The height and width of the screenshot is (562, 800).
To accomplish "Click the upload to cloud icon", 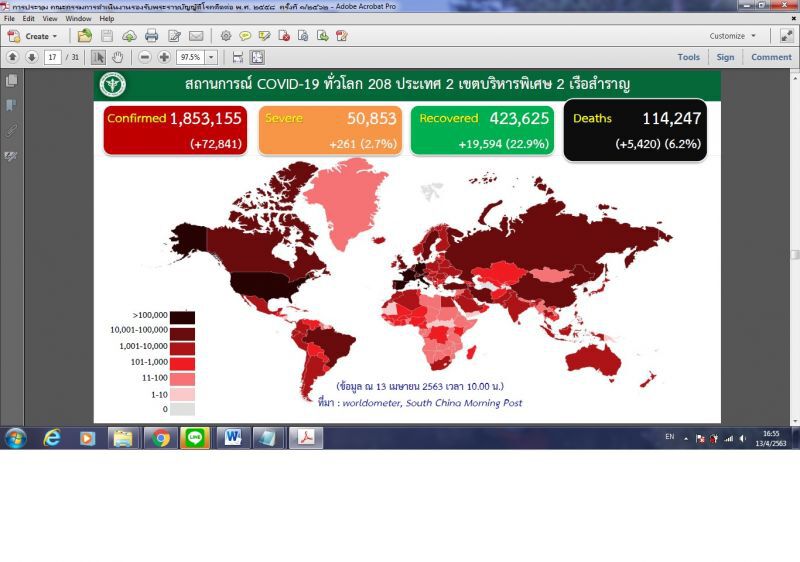I will pyautogui.click(x=129, y=36).
